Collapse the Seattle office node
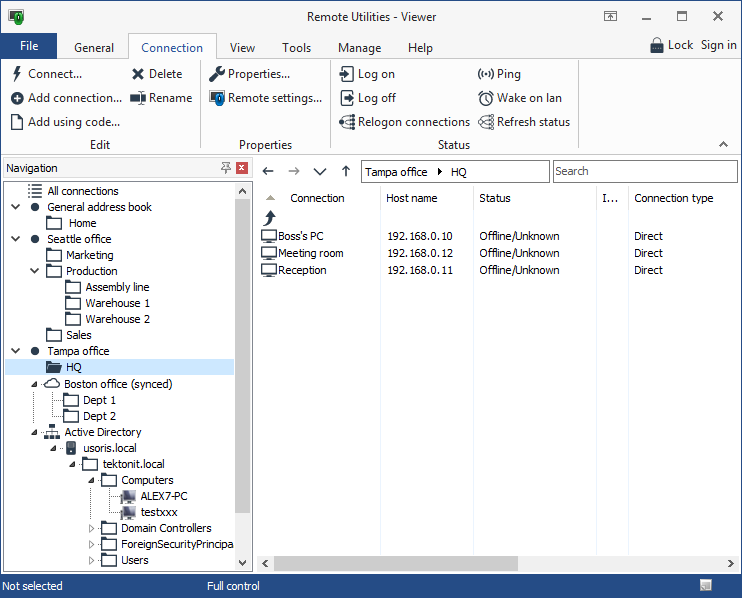Screen dimensions: 742x598 tap(16, 239)
